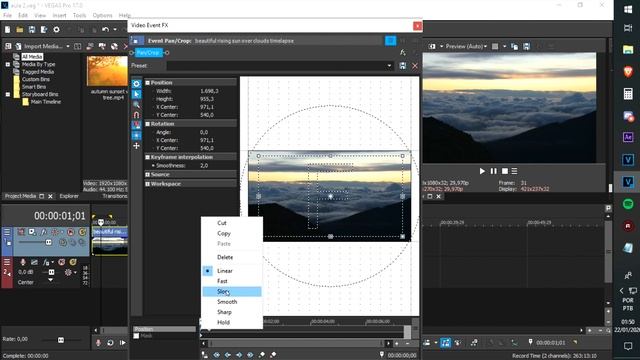
Task: Choose Cut in the keyframe context menu
Action: (222, 223)
